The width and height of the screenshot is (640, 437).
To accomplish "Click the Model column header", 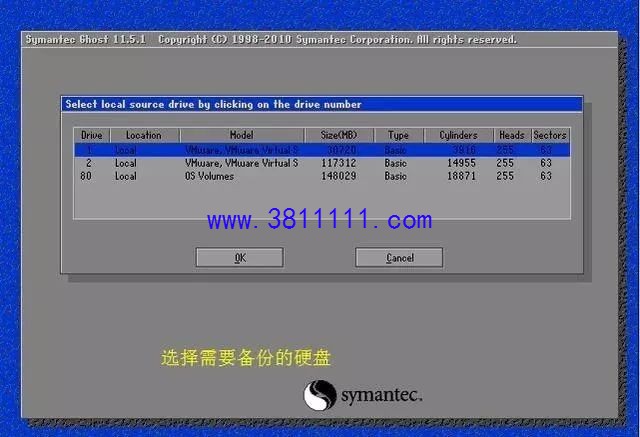I will pos(242,135).
